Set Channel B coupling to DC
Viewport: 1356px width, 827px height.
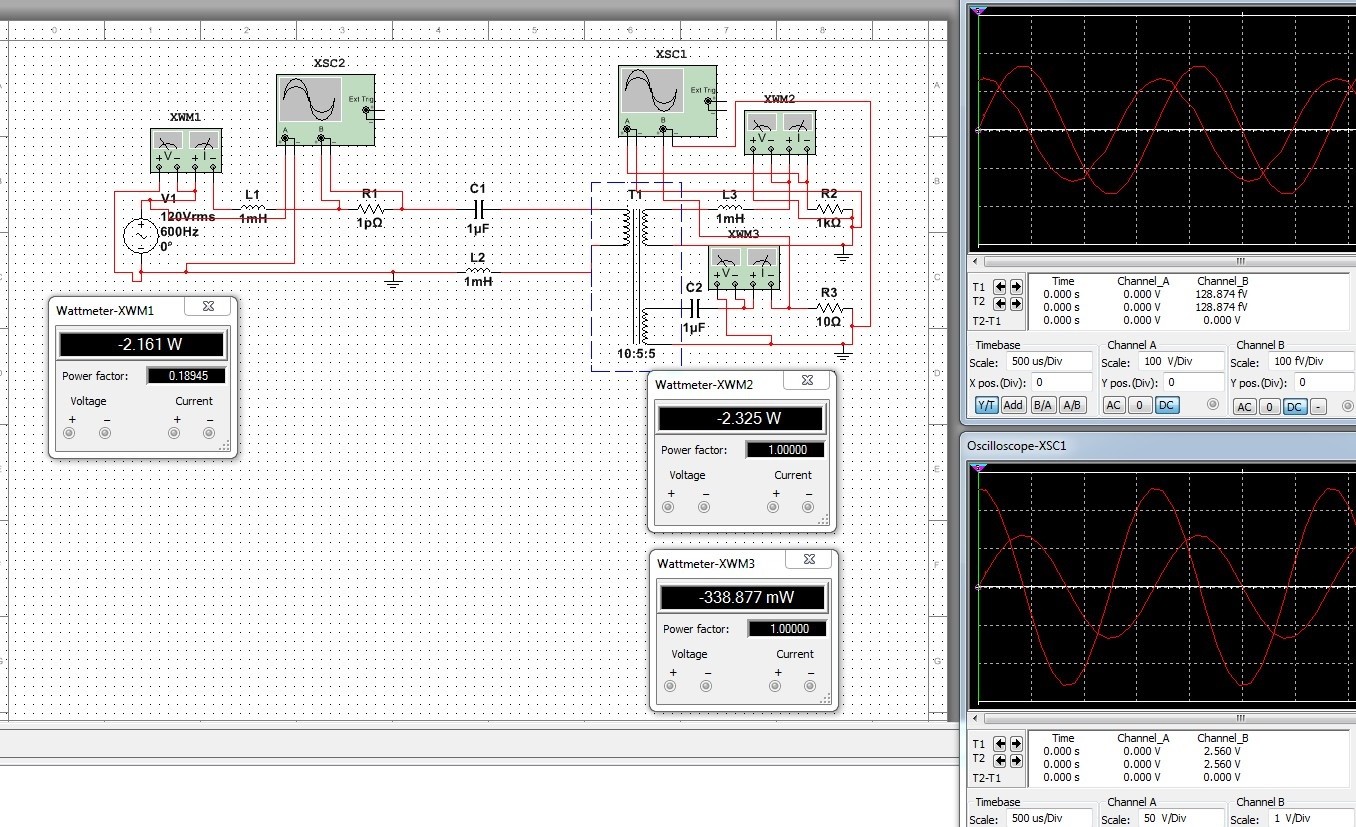(1294, 406)
